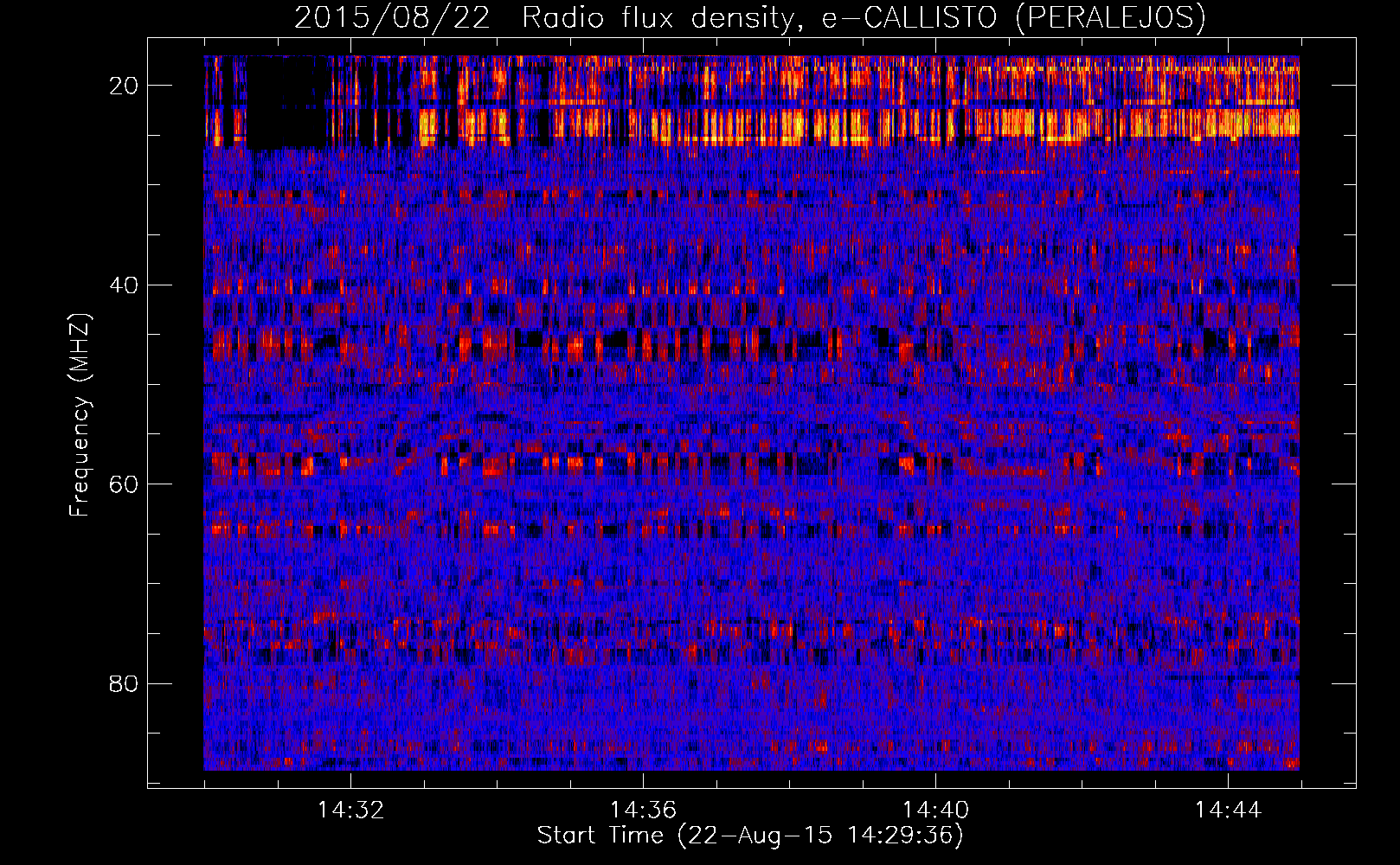1400x865 pixels.
Task: Click the 'Start Time (22-Aug-15 14:29:36)' x-axis label
Action: 750,836
